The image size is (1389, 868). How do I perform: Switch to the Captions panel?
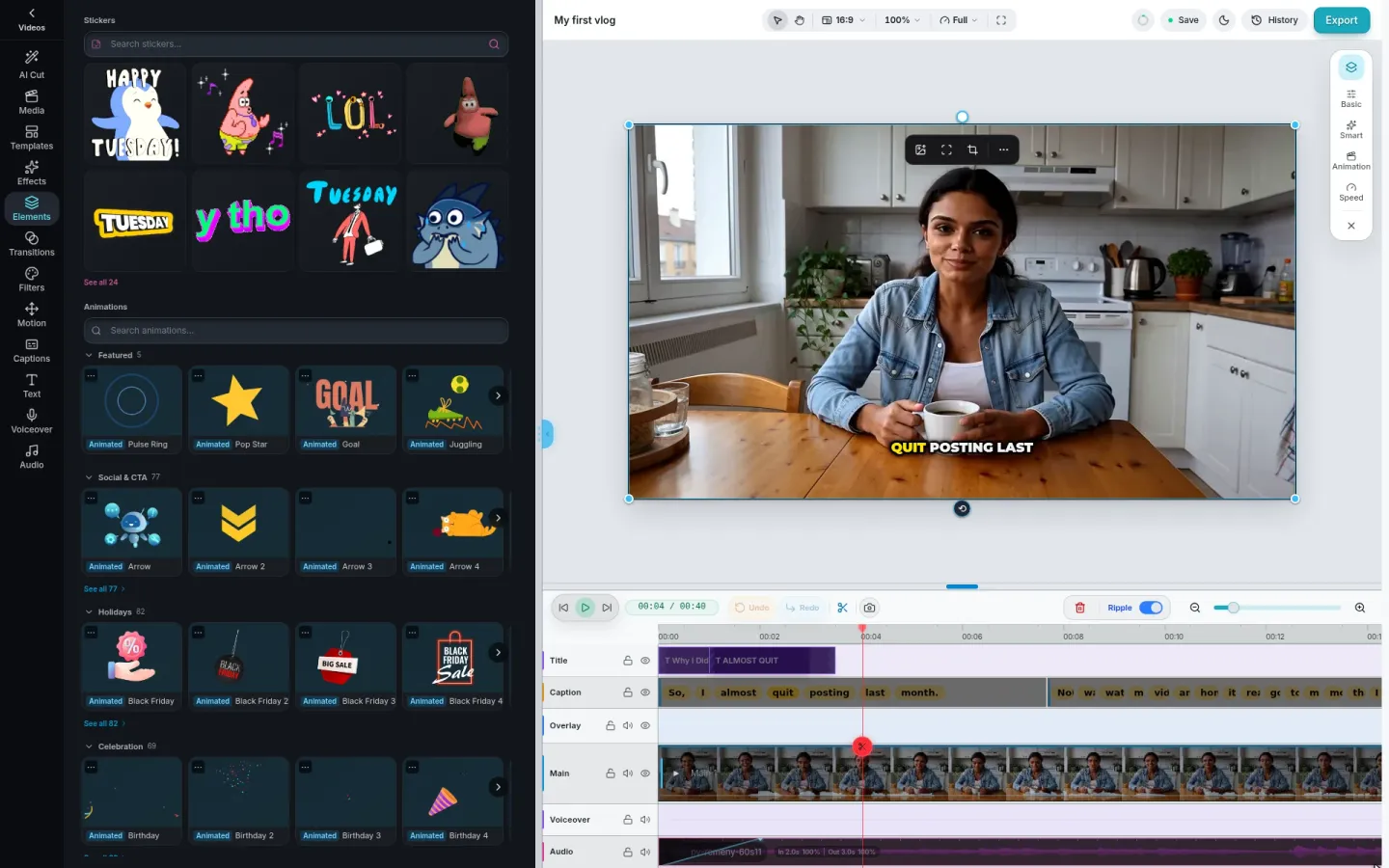pyautogui.click(x=32, y=350)
